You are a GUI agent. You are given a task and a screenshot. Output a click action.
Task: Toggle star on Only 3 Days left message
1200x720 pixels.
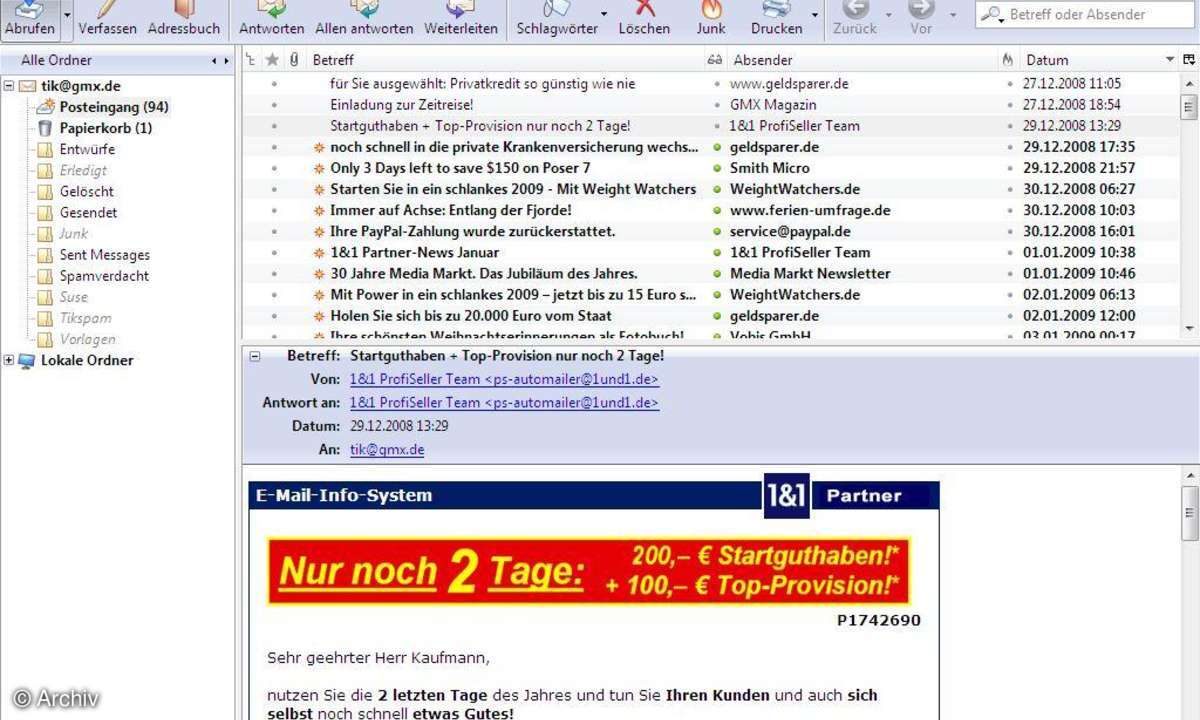[273, 168]
